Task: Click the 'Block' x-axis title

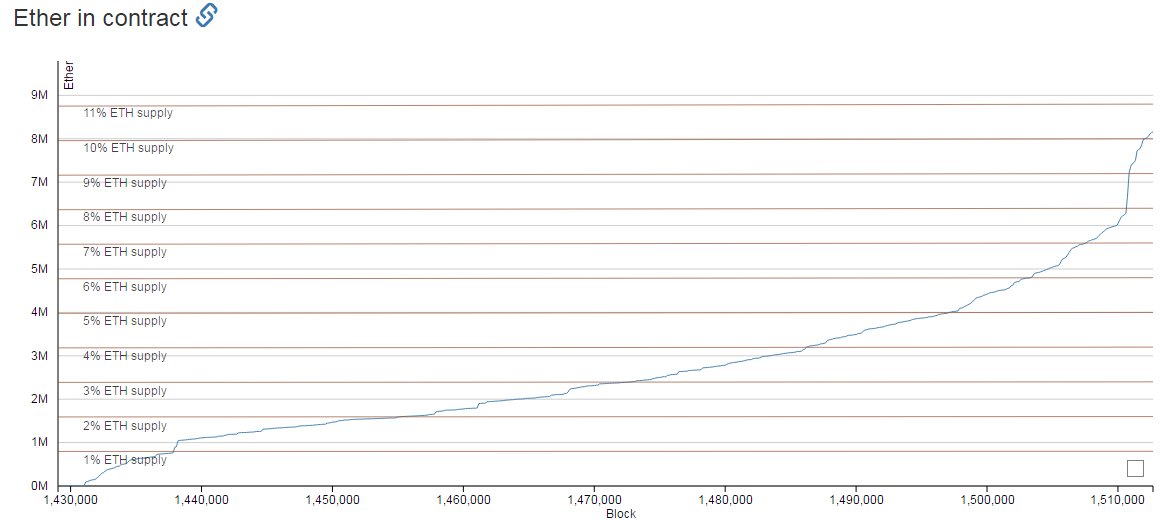Action: point(621,514)
